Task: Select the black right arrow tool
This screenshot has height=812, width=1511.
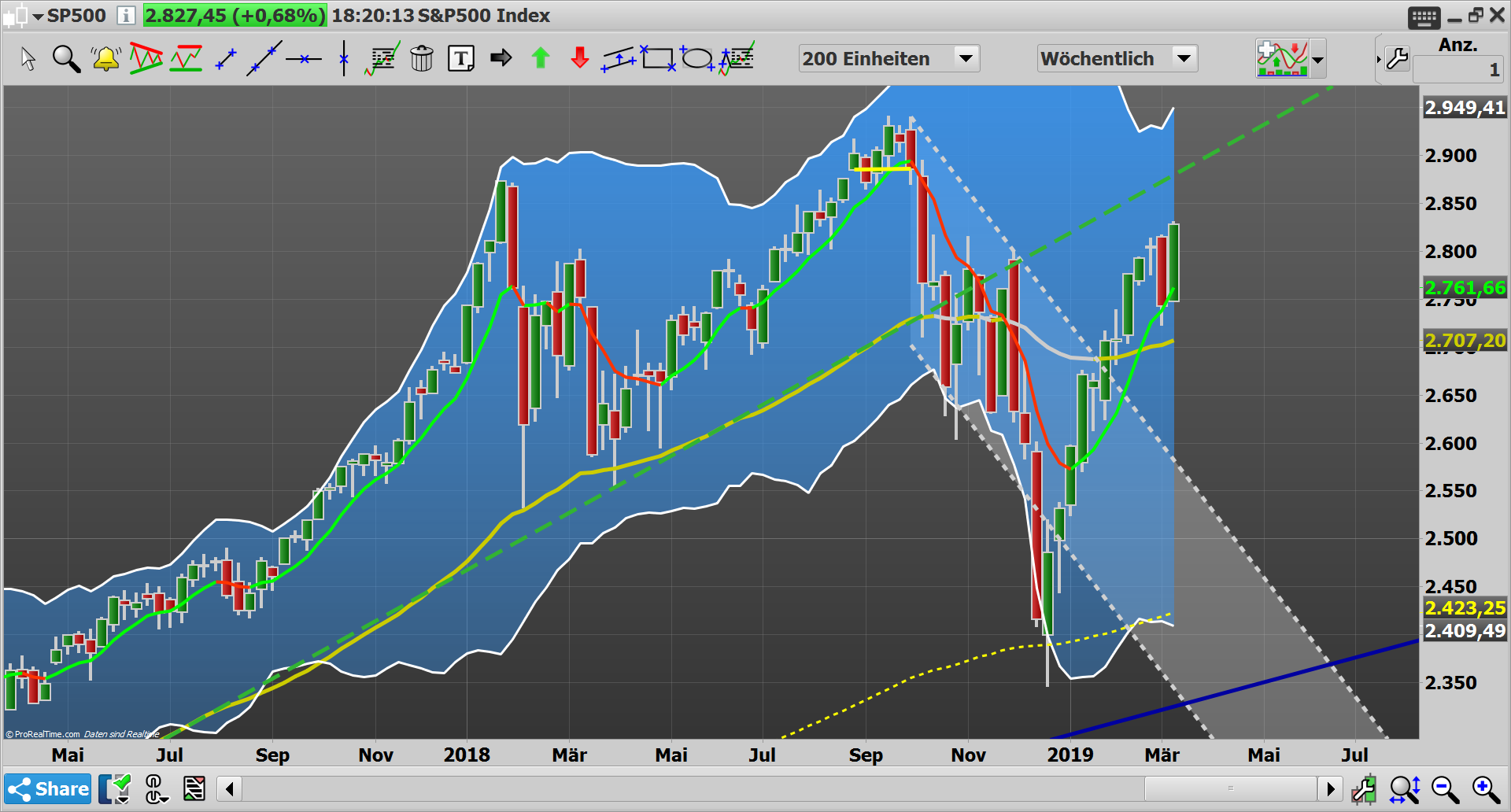Action: pyautogui.click(x=501, y=57)
